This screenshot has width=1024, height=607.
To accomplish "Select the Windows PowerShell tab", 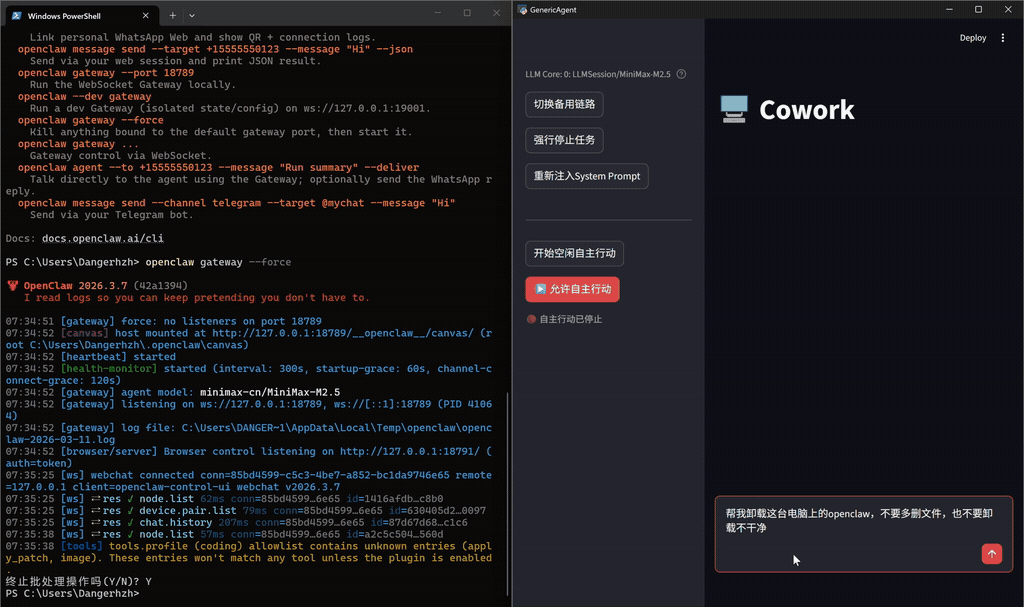I will click(81, 16).
